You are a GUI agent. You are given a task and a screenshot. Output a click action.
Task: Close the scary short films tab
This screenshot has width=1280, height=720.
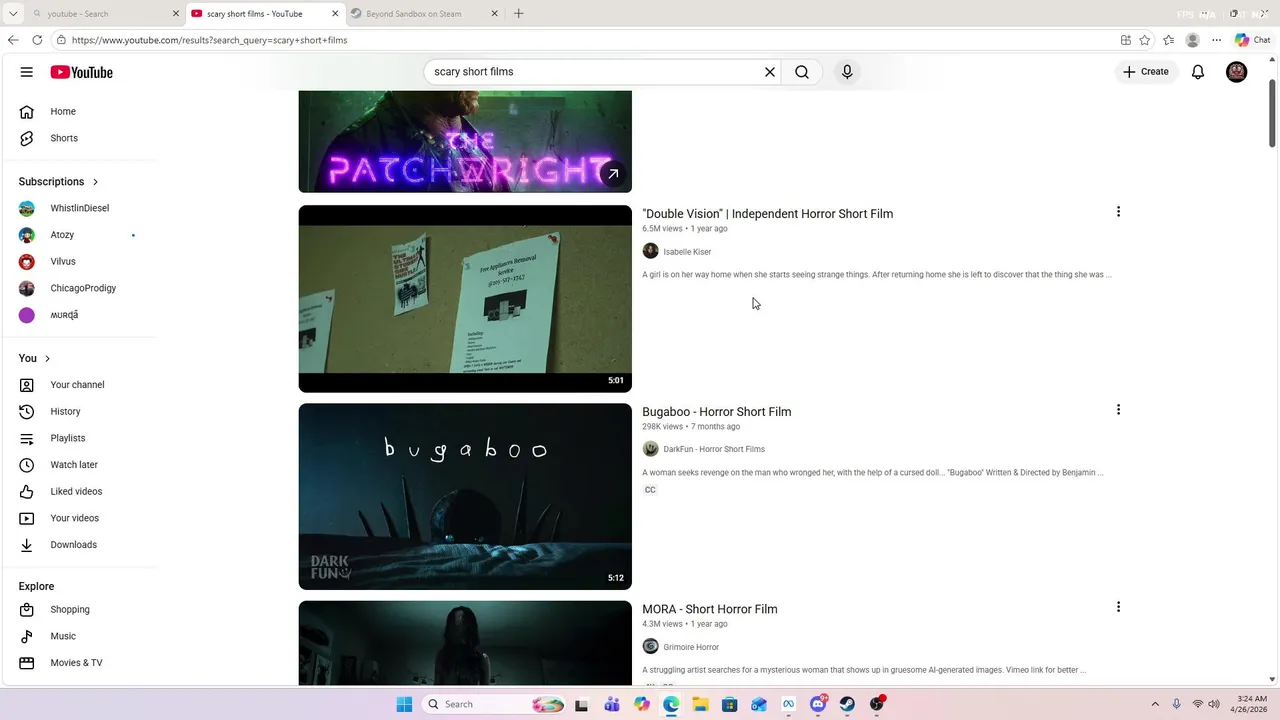coord(334,14)
